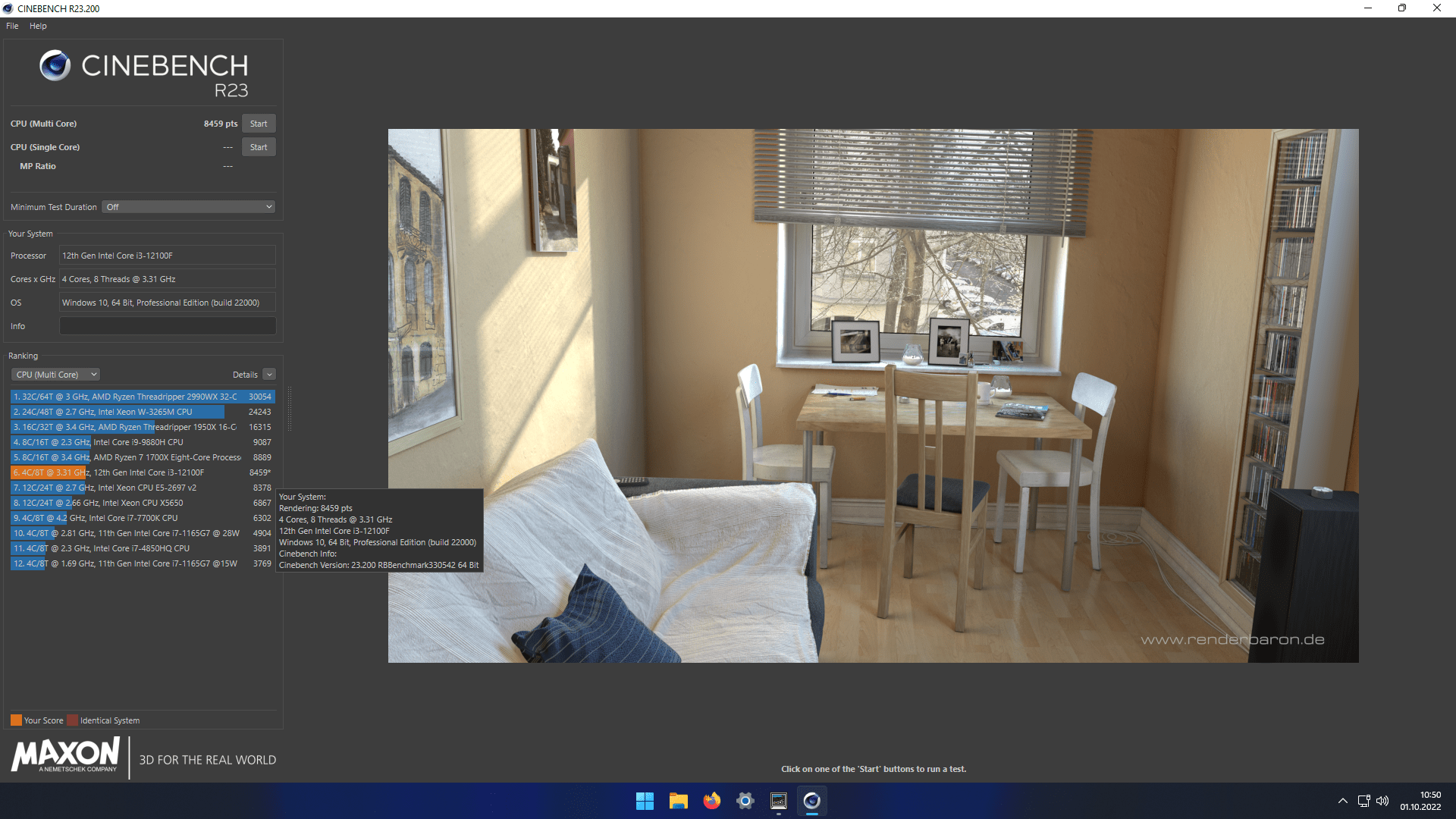Select ranking row Intel Core i9-9880H
The height and width of the screenshot is (819, 1456).
(x=143, y=442)
